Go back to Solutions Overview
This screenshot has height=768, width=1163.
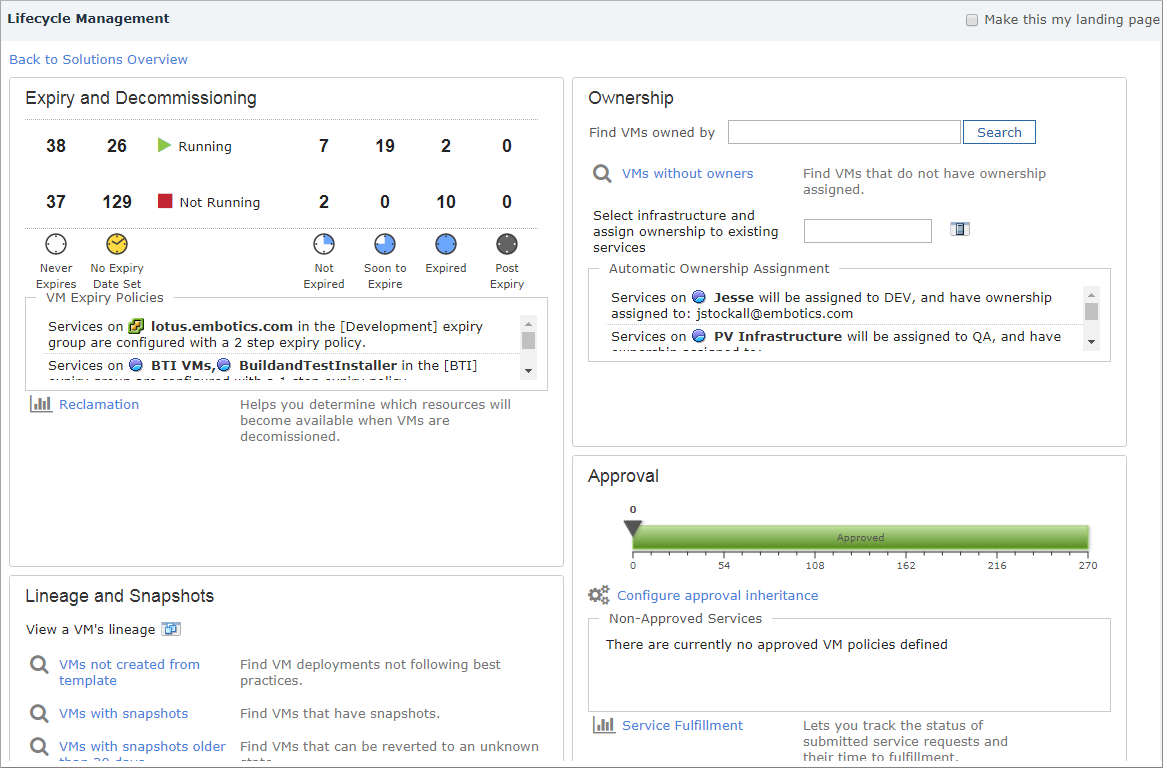click(x=98, y=60)
